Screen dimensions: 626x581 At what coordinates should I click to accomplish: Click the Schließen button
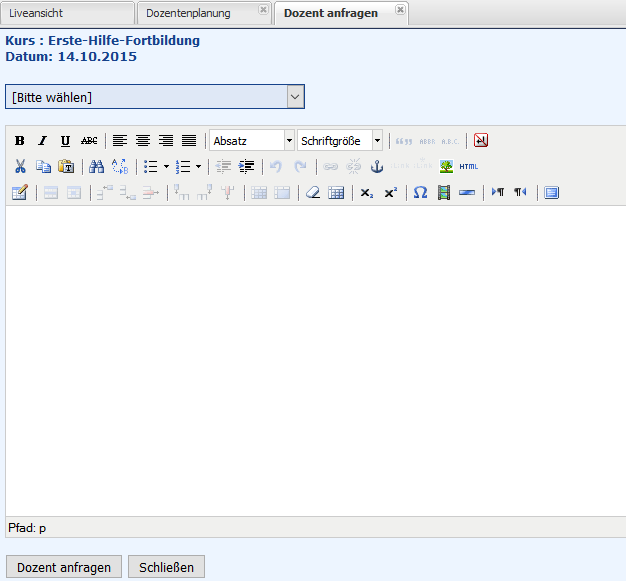[166, 567]
